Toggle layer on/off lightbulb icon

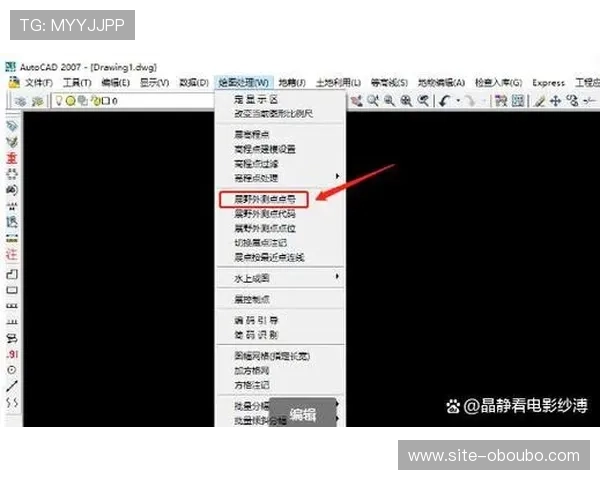(59, 101)
